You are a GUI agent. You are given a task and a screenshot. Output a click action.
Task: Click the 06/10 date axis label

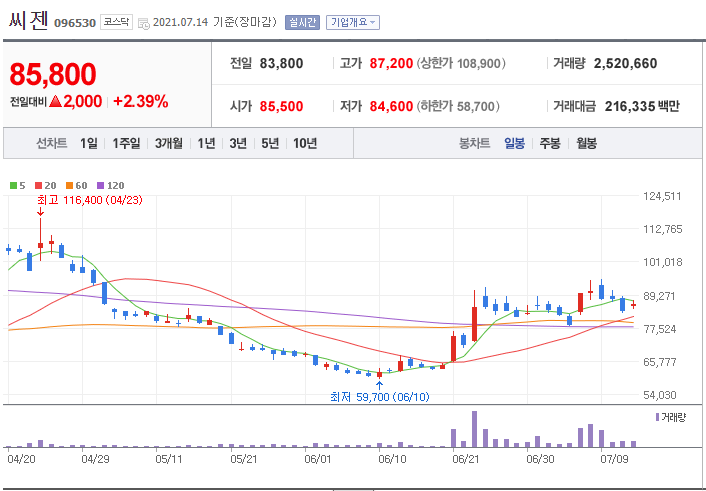coord(392,459)
